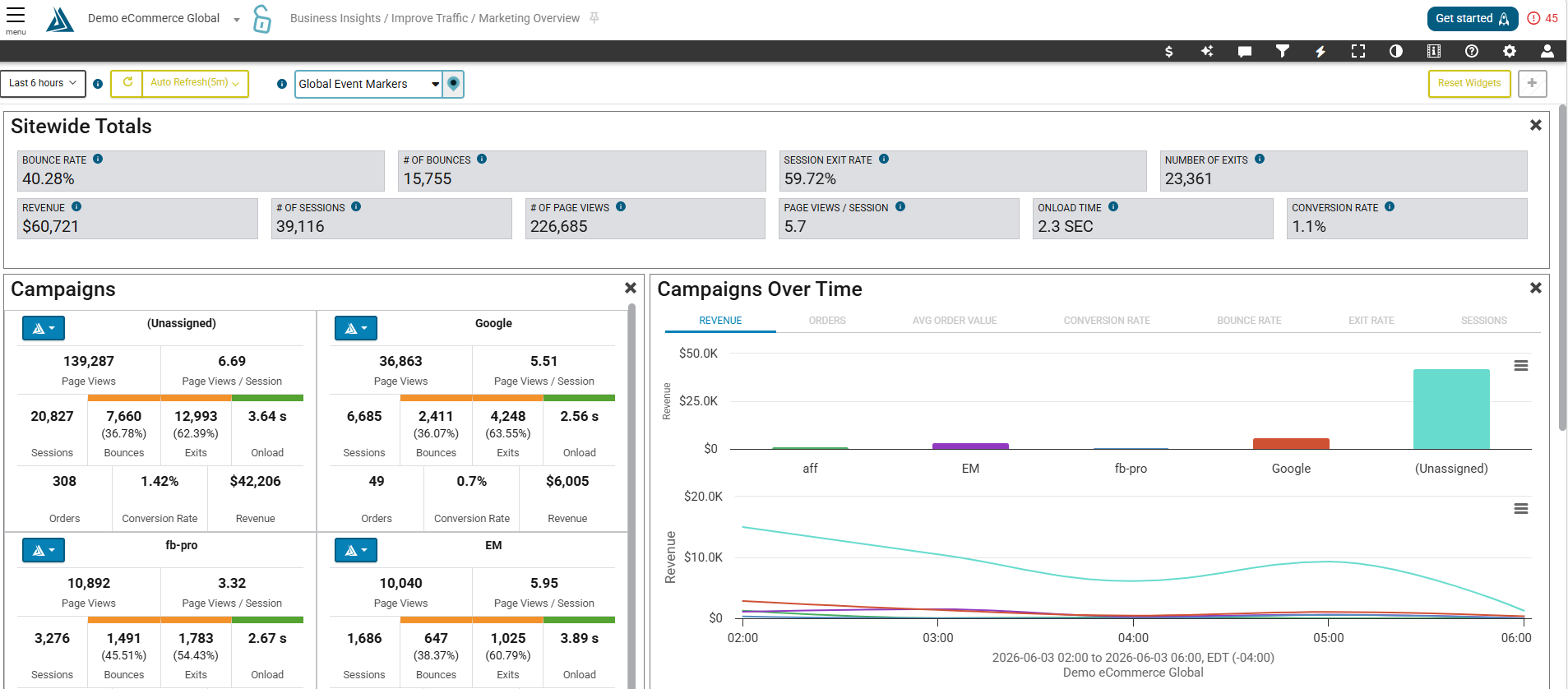The image size is (1568, 689).
Task: Click the lightning bolt icon
Action: [x=1321, y=51]
